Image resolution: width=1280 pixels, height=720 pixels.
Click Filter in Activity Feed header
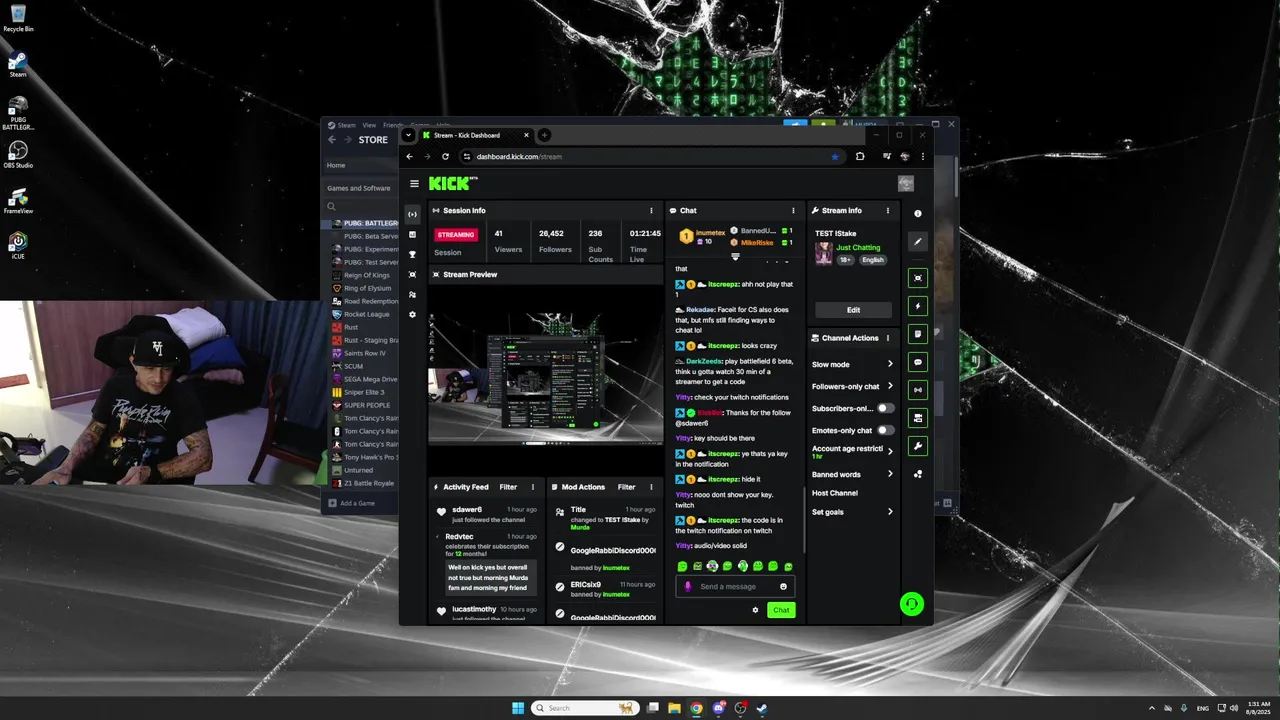pyautogui.click(x=508, y=487)
